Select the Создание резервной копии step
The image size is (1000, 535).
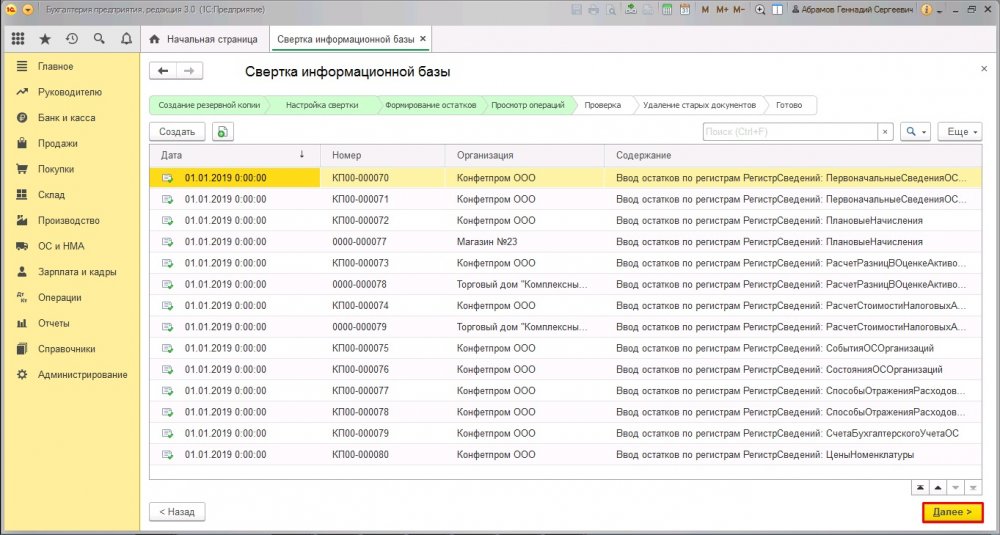coord(209,105)
